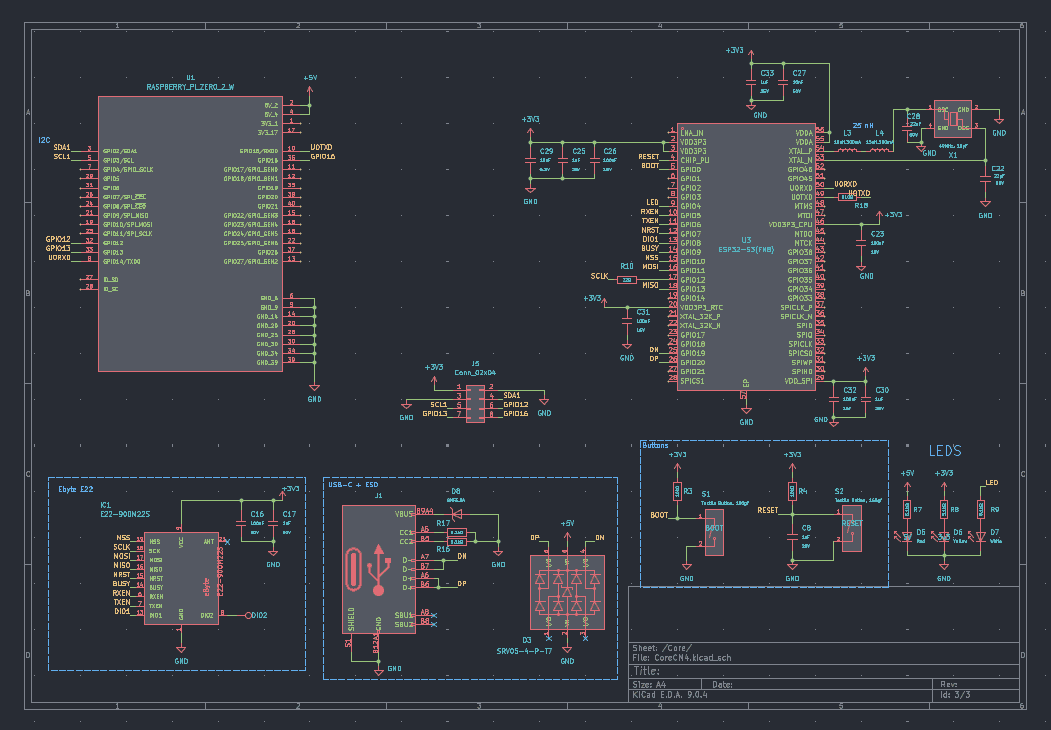This screenshot has height=730, width=1051.
Task: Select the E22-900N22S module symbol
Action: point(181,579)
